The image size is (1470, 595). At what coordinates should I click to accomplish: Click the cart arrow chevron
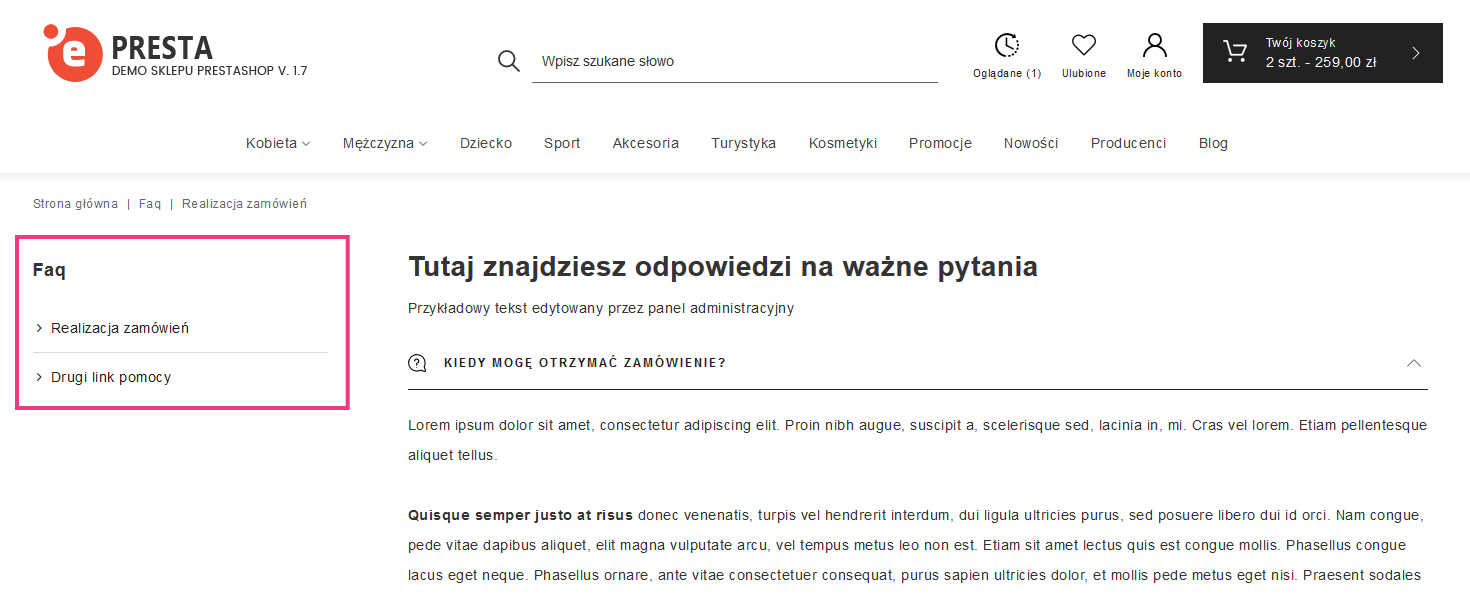(x=1415, y=53)
